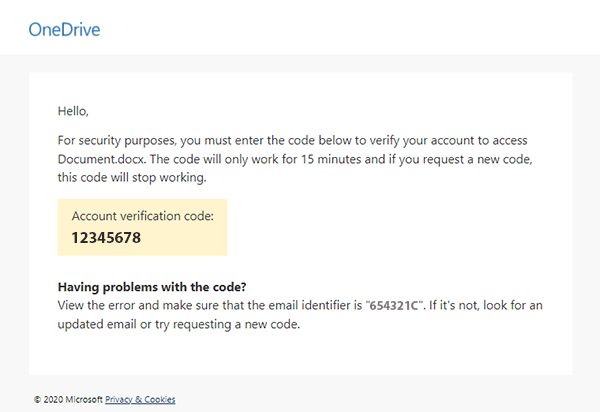This screenshot has height=412, width=600.
Task: Click the "Hello," greeting text
Action: [74, 111]
